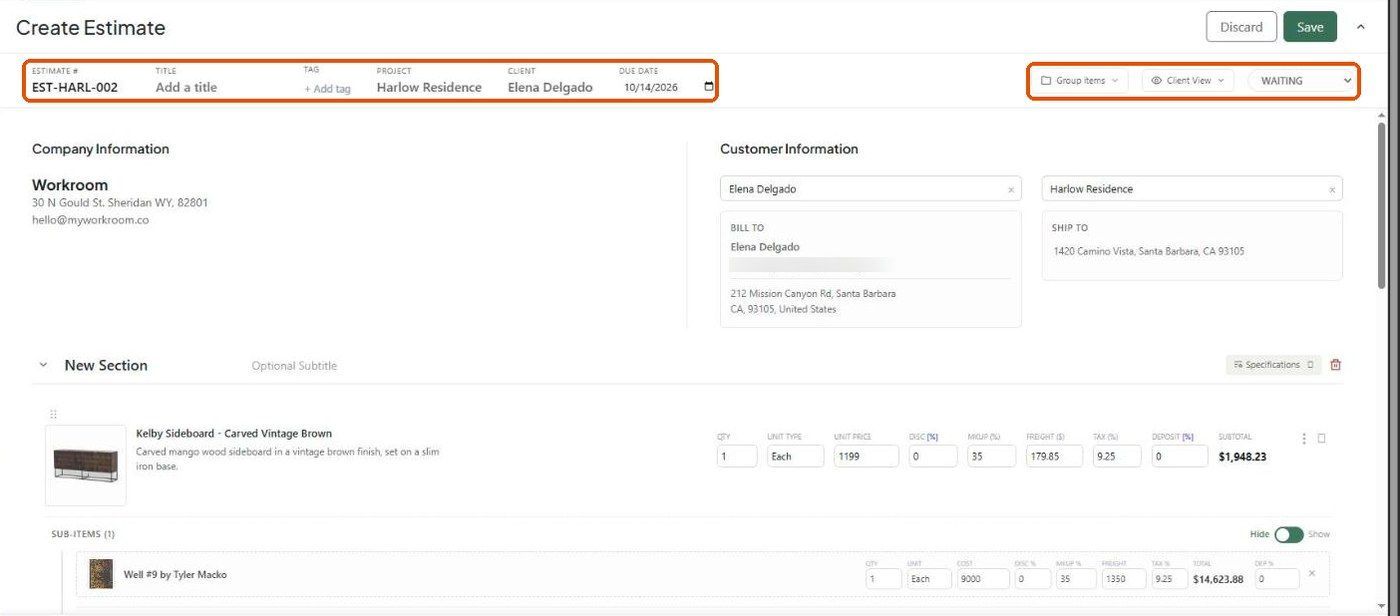Add a tag to the estimate

328,88
